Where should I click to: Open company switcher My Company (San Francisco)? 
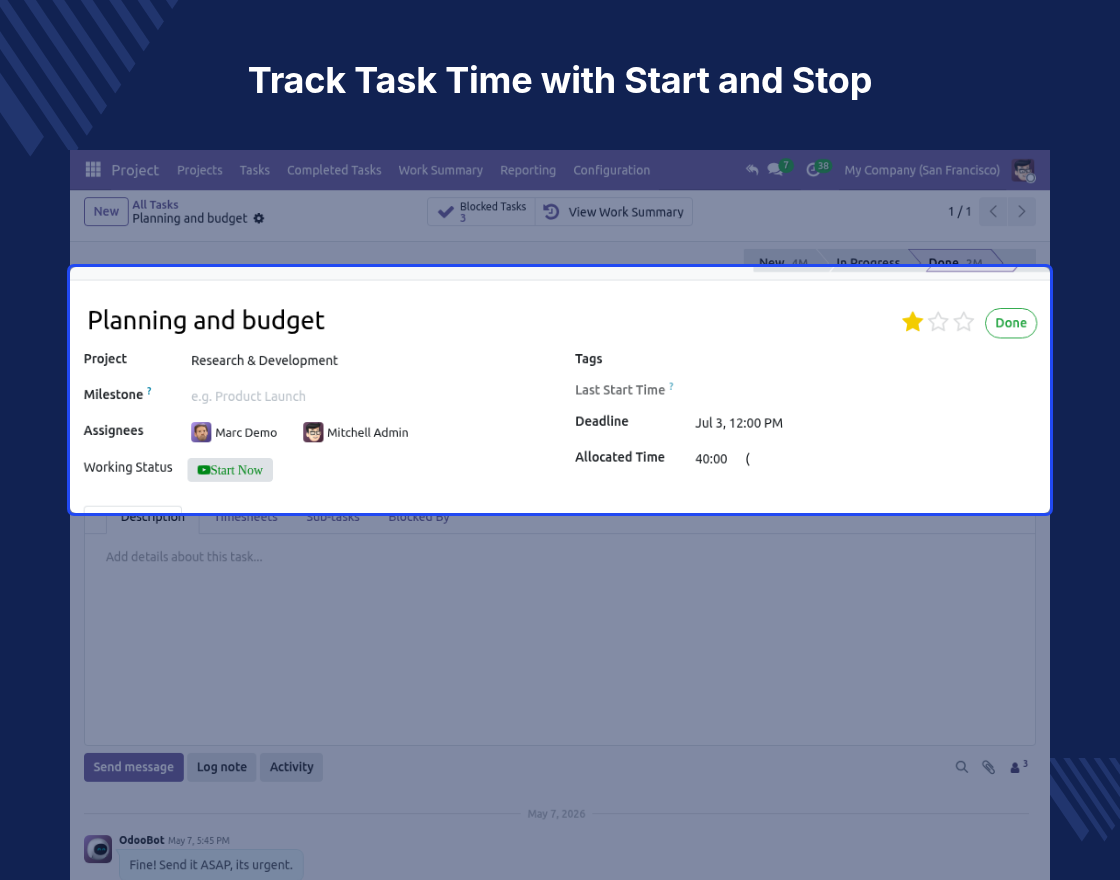tap(921, 170)
